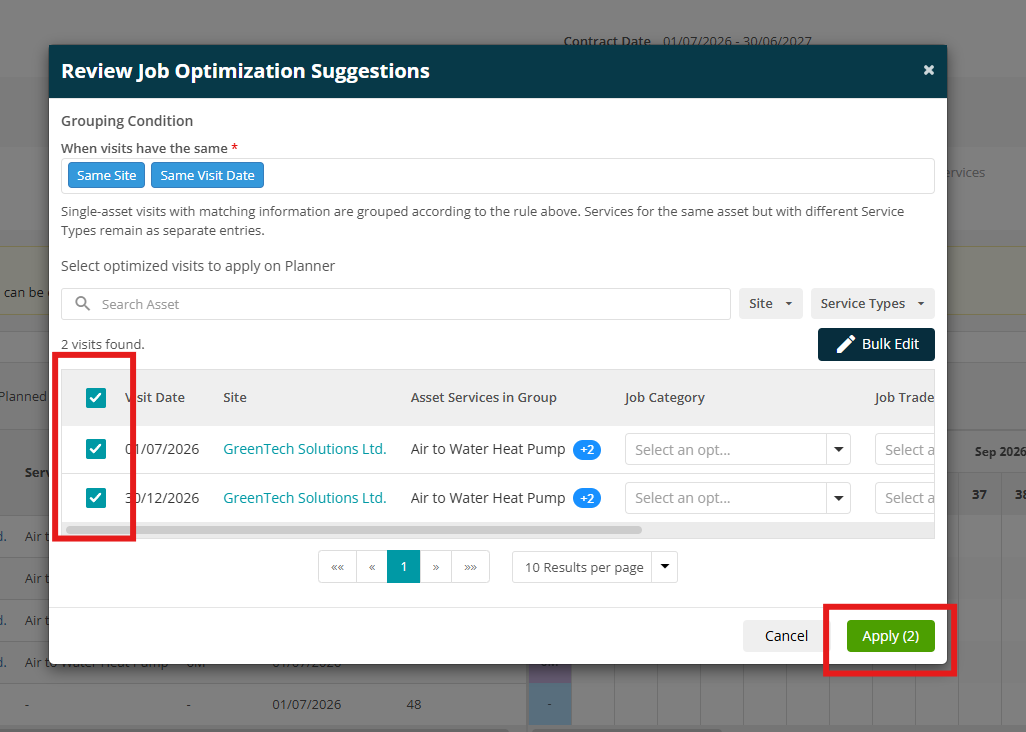This screenshot has height=732, width=1026.
Task: Click the Apply (2) button
Action: 891,636
